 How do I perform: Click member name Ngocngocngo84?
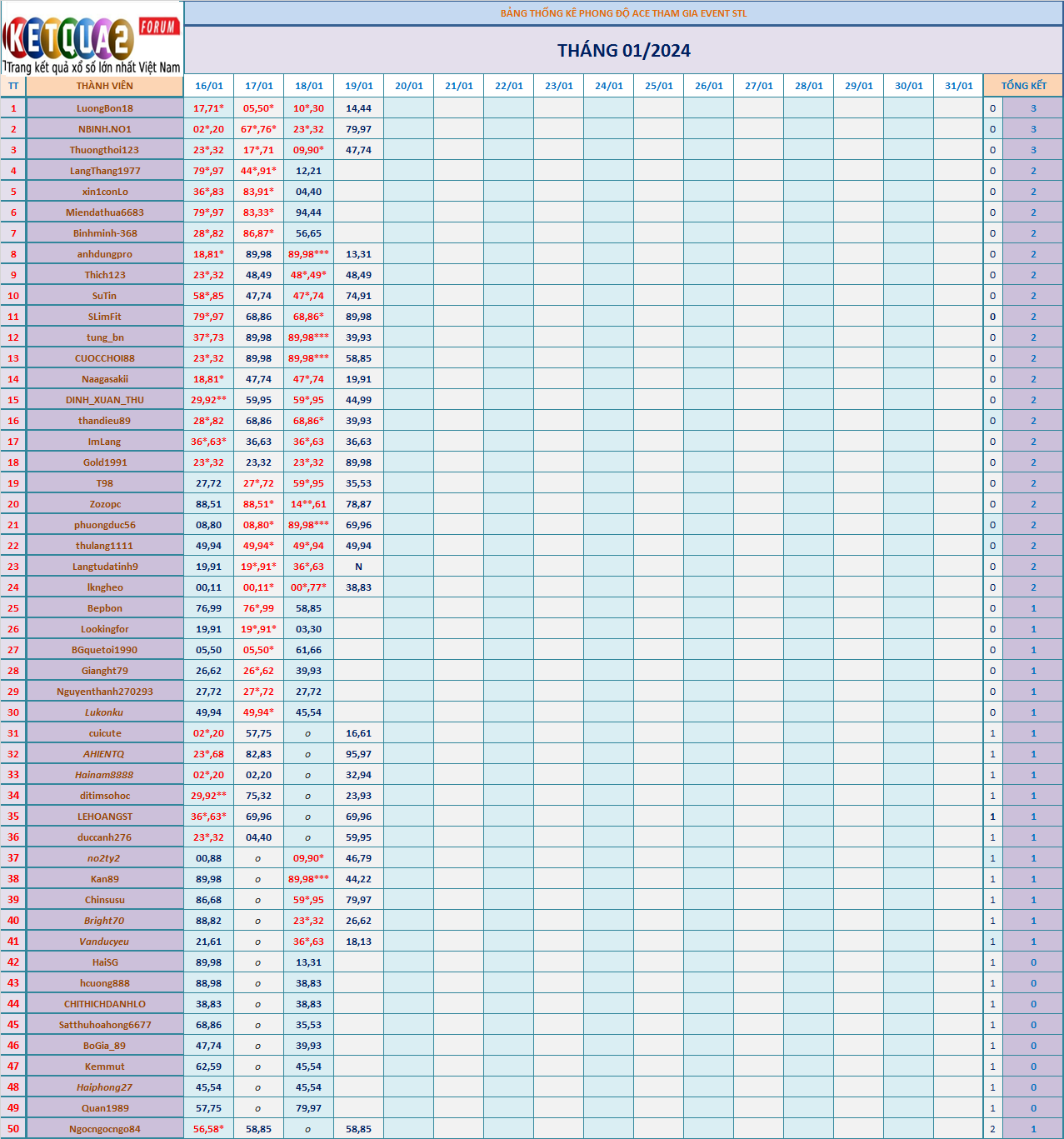[x=105, y=1129]
